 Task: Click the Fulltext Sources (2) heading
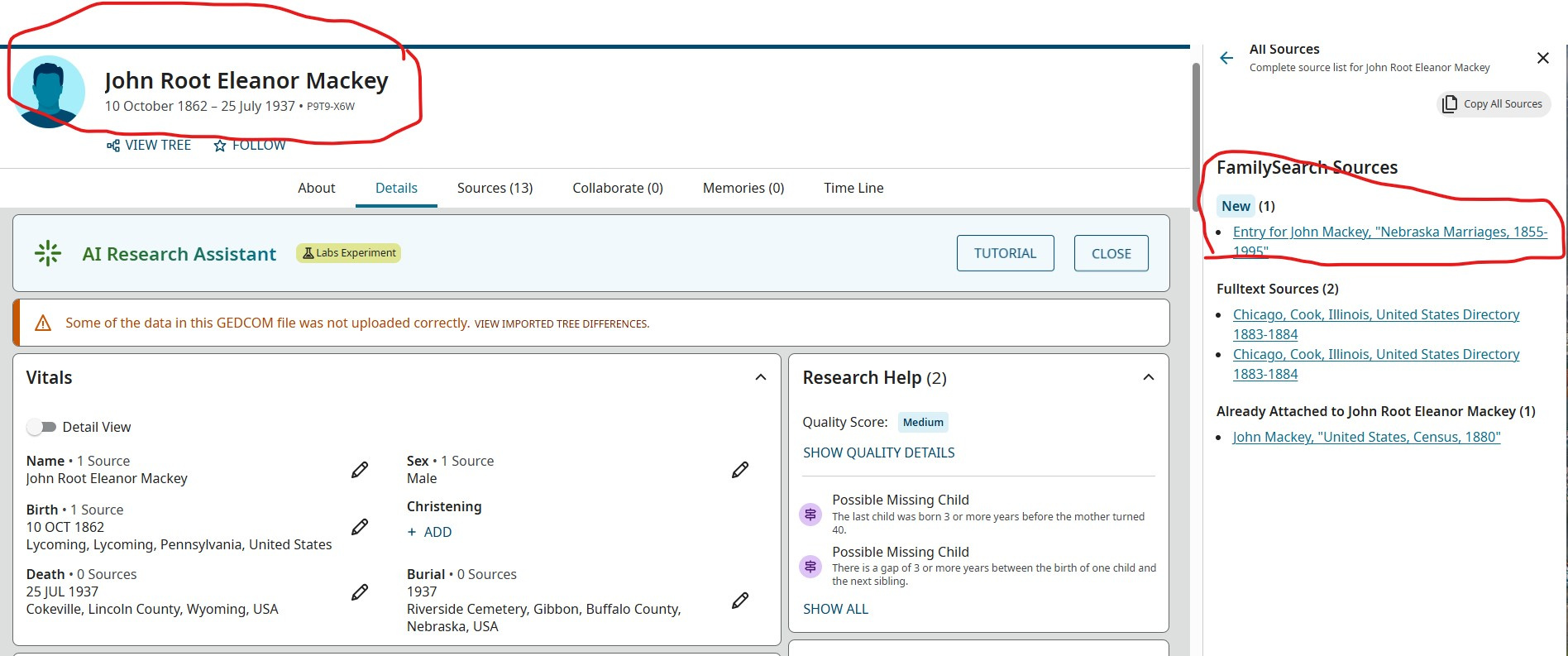pyautogui.click(x=1277, y=289)
